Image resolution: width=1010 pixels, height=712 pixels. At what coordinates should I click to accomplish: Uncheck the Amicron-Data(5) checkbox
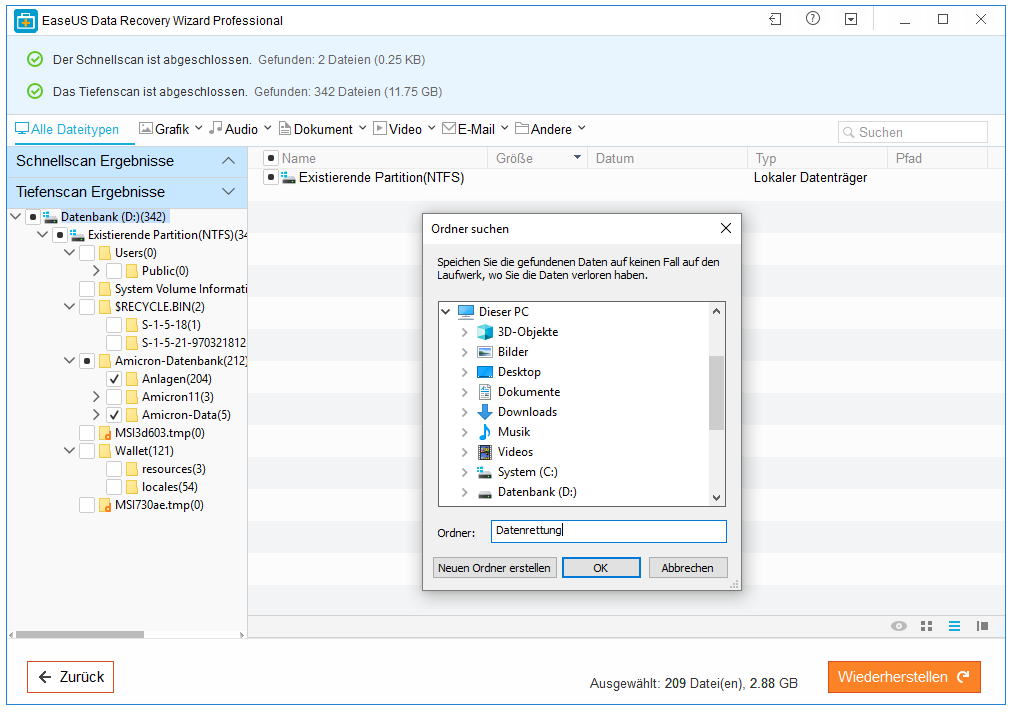(x=114, y=415)
